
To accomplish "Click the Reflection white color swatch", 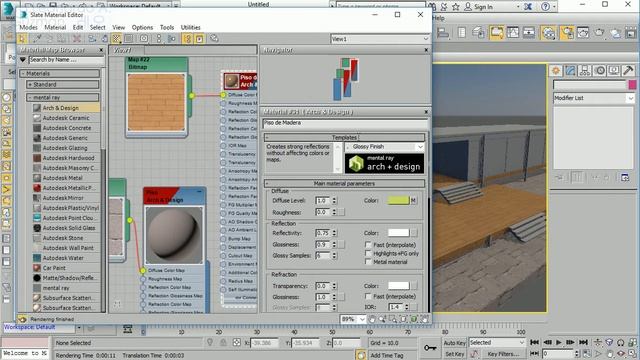I will (x=398, y=233).
